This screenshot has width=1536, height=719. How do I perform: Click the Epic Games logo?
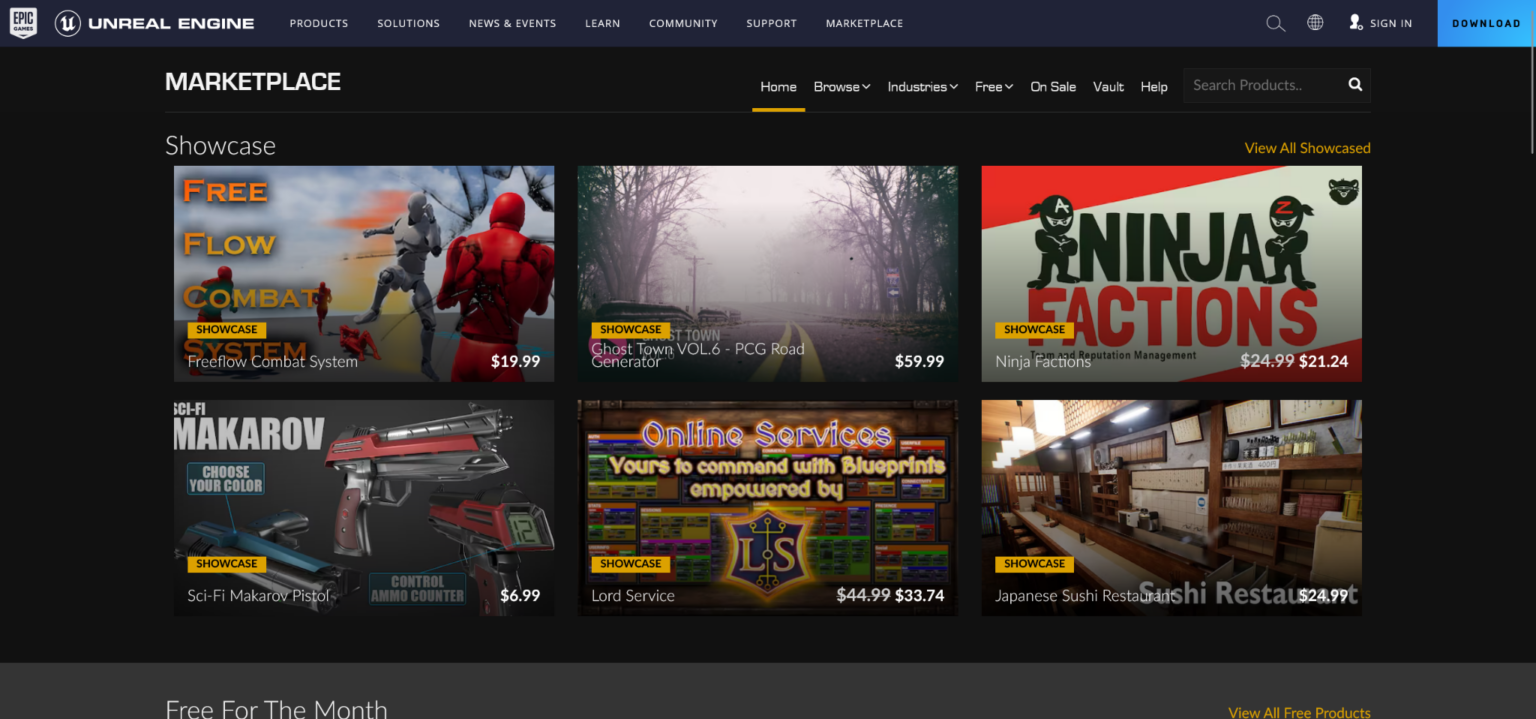coord(22,22)
